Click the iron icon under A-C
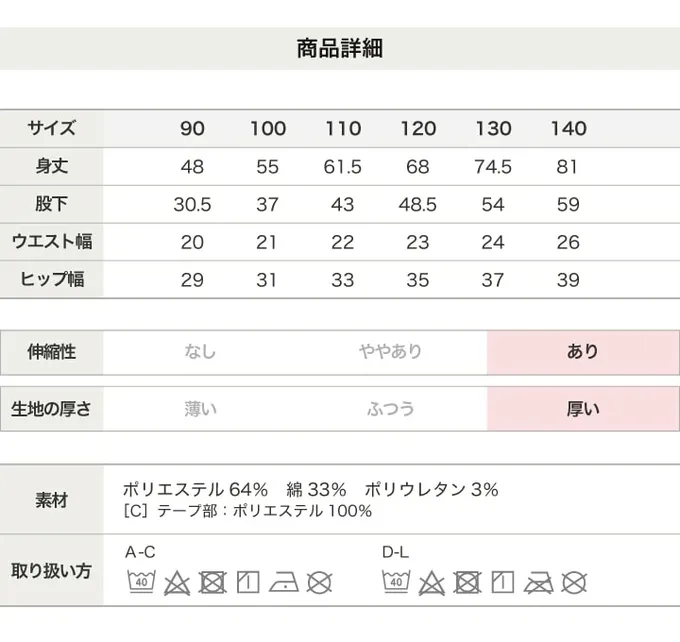 [x=284, y=581]
